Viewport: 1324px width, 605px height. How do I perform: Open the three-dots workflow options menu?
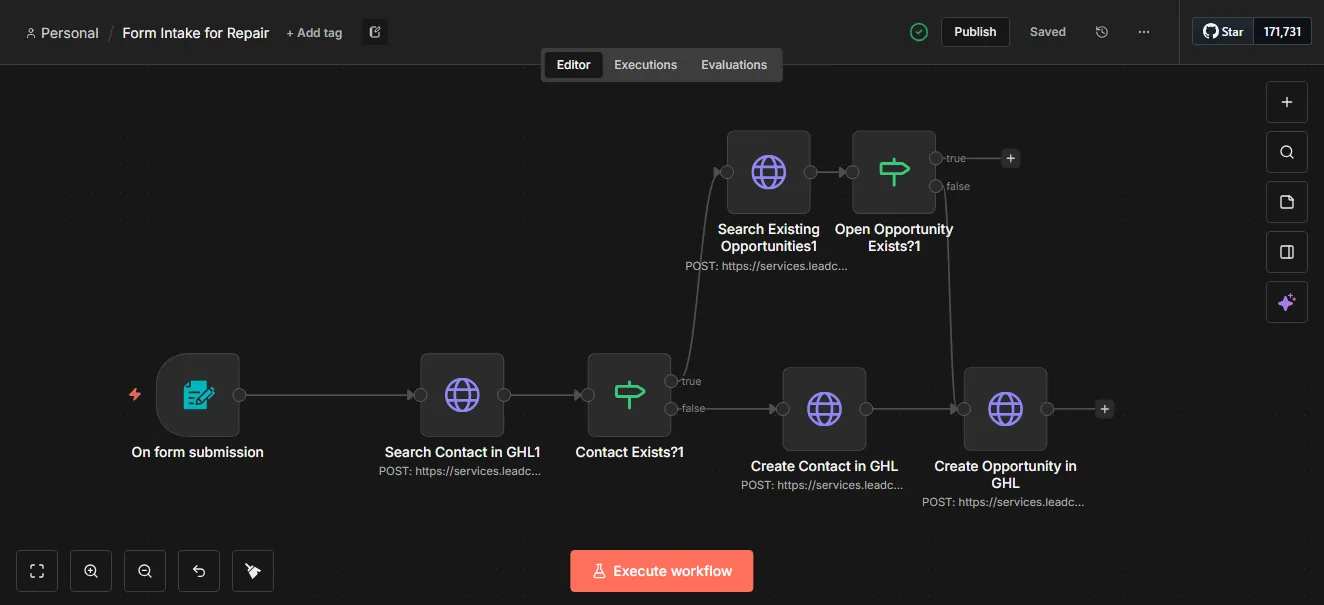1144,32
